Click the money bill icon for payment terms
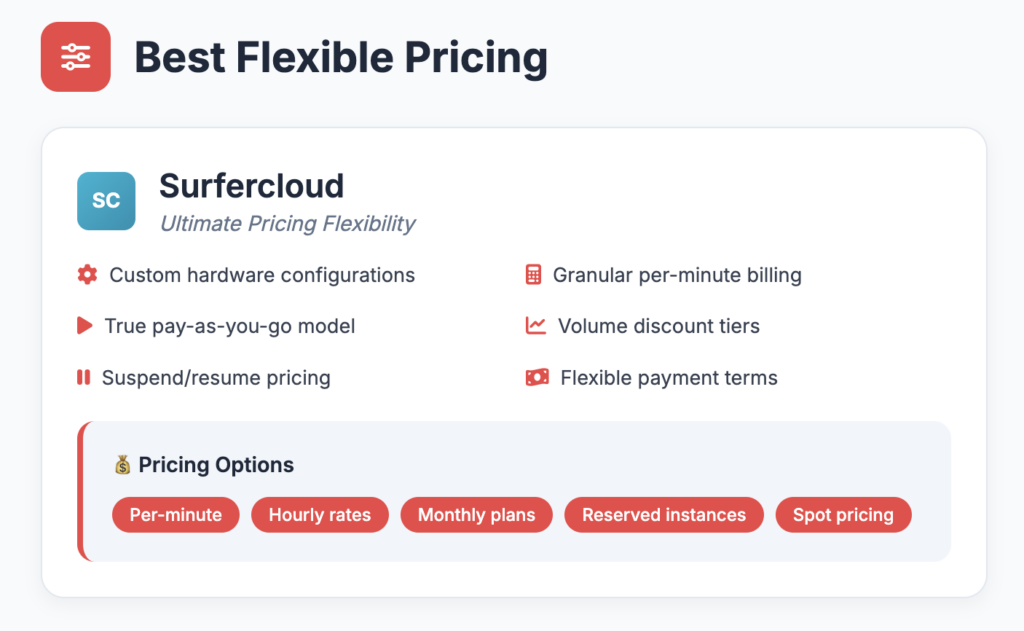Viewport: 1024px width, 631px height. coord(537,378)
